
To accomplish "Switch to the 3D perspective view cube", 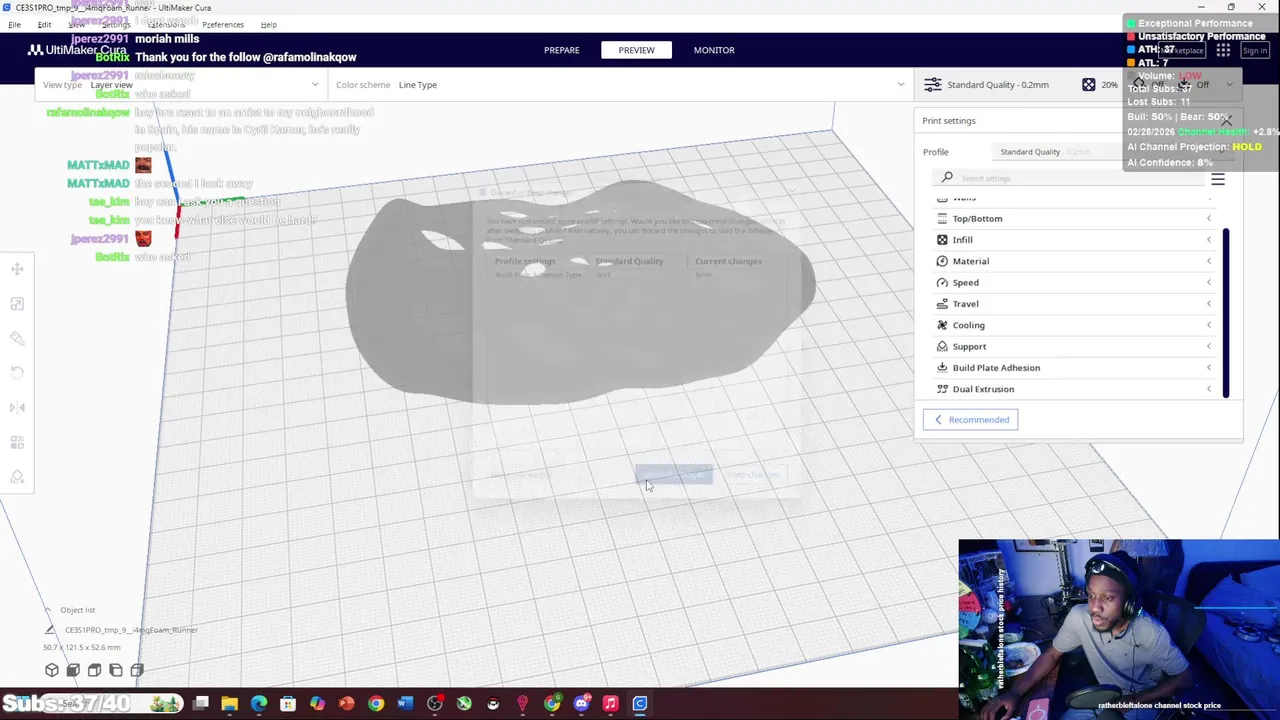I will coord(52,670).
